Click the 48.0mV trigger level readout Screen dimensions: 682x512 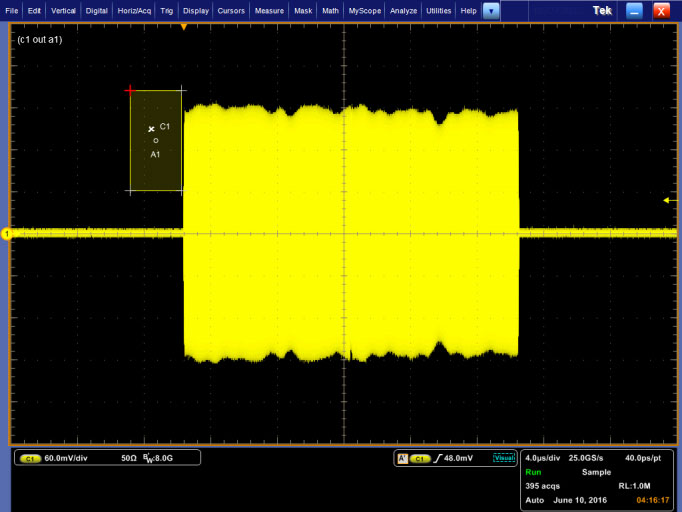[x=461, y=458]
